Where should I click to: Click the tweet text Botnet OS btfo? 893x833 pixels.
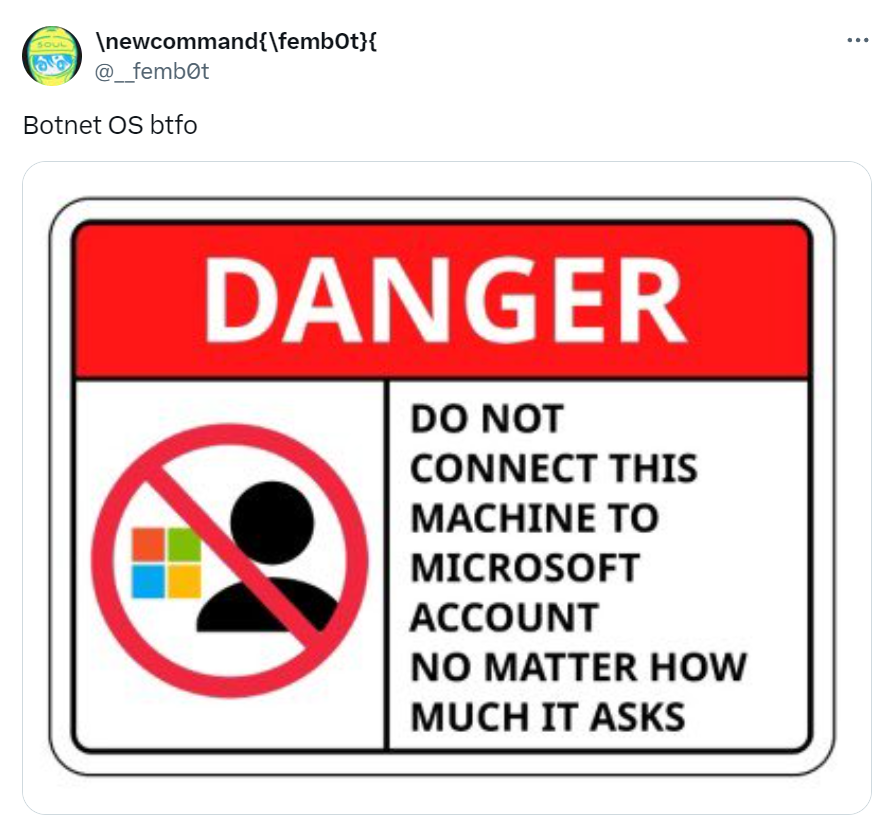click(x=110, y=125)
